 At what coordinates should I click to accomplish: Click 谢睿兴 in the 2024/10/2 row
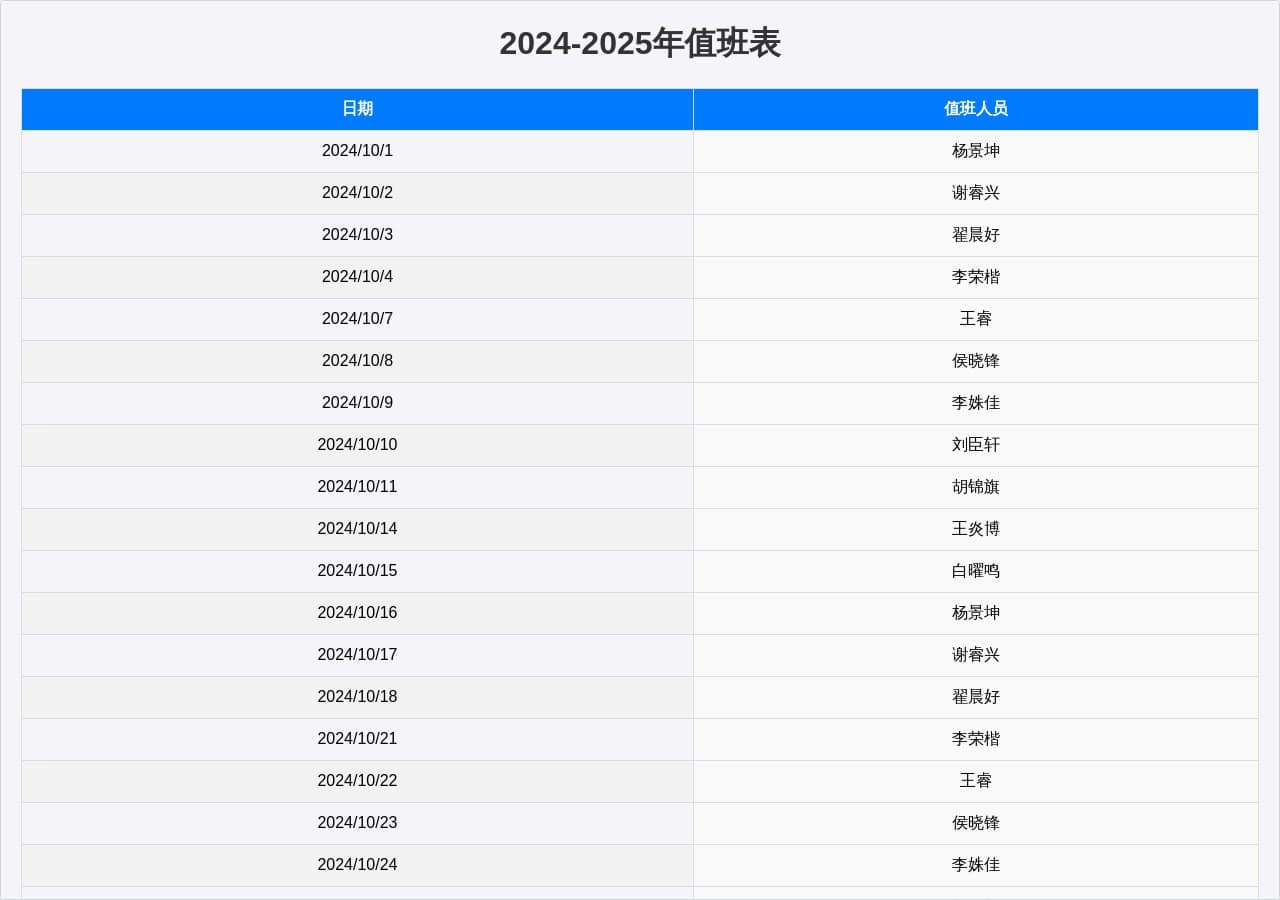[976, 193]
